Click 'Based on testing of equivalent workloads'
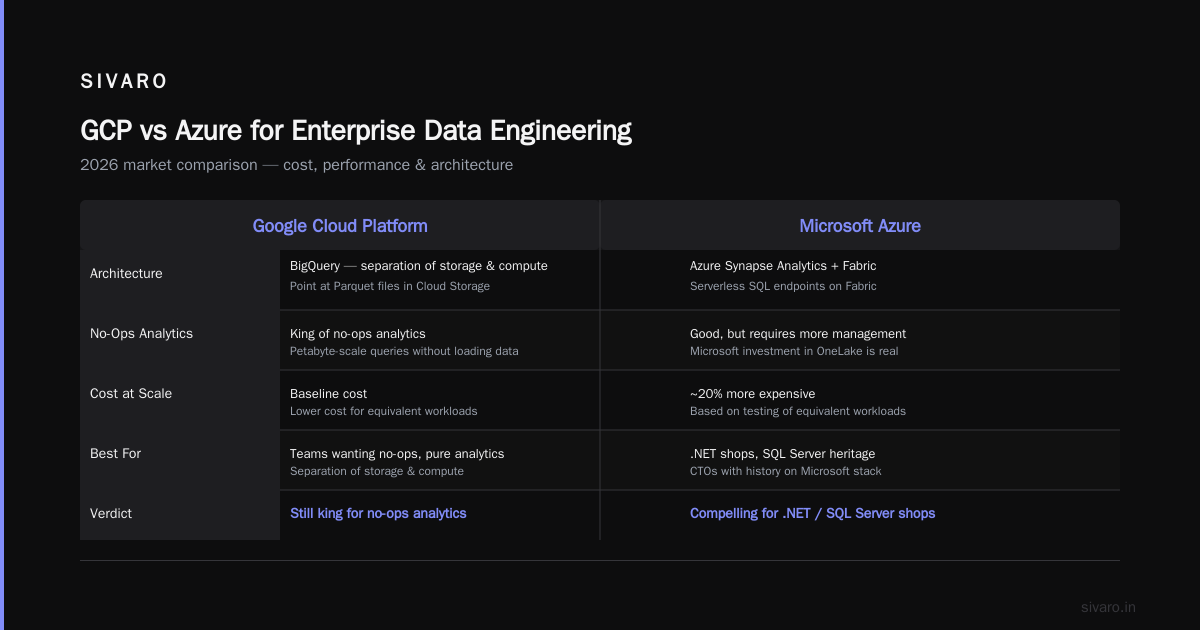Image resolution: width=1200 pixels, height=630 pixels. [798, 411]
